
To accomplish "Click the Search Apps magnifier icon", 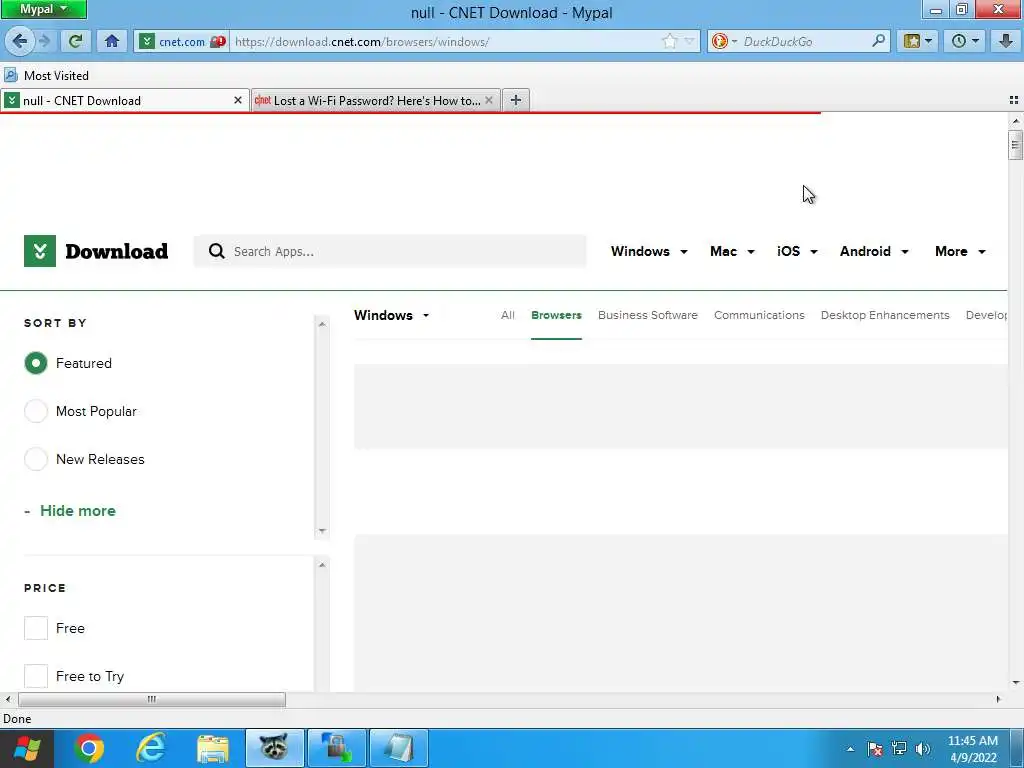I will point(216,251).
